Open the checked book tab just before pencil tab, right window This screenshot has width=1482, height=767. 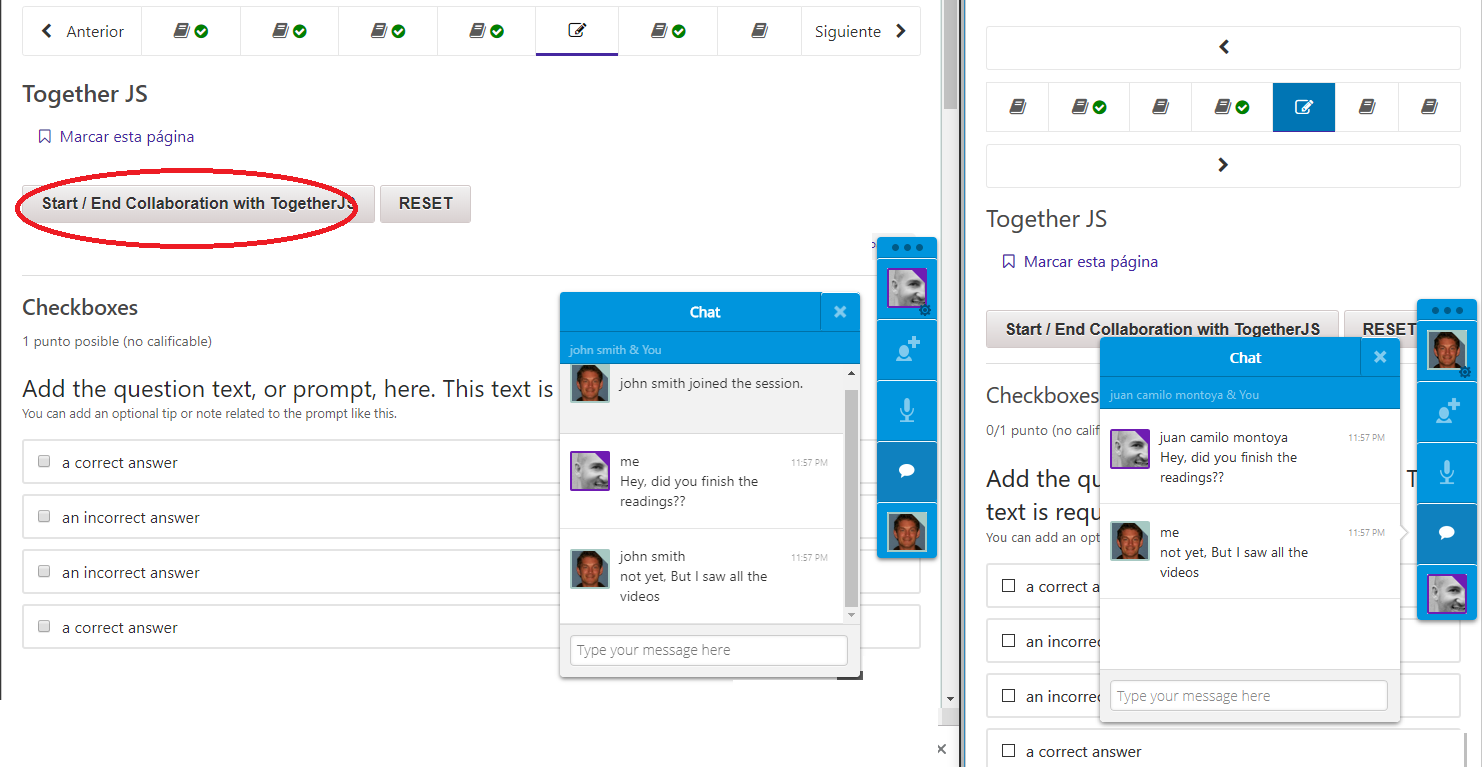[1232, 107]
